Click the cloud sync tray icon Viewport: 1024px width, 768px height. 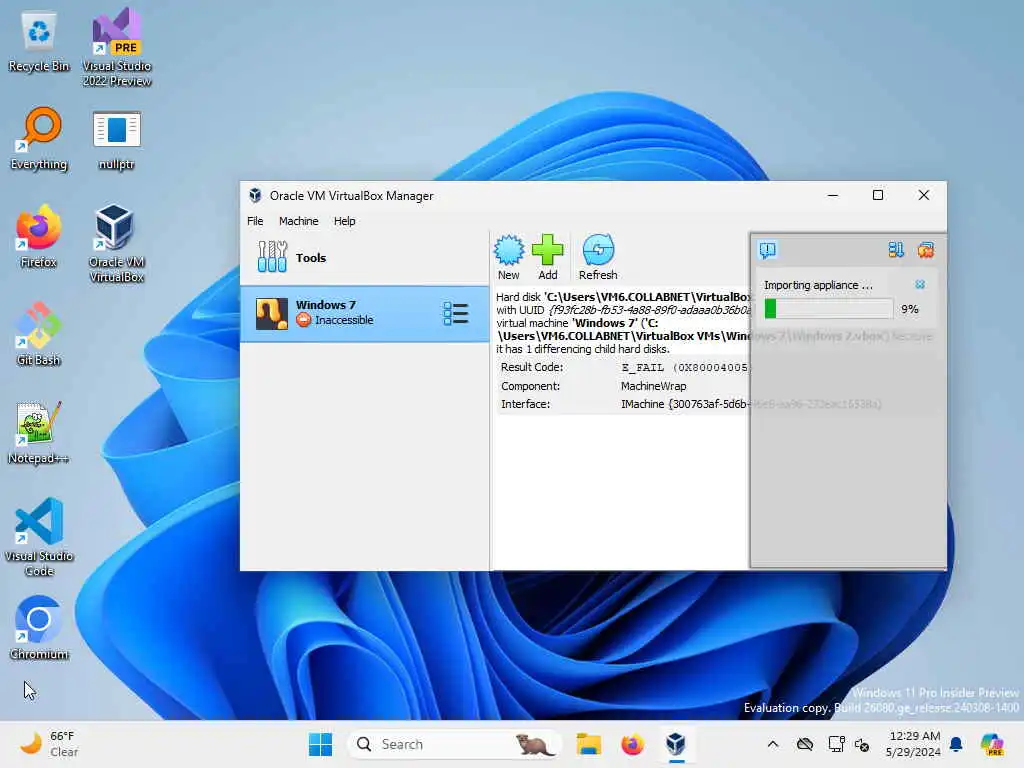(805, 744)
